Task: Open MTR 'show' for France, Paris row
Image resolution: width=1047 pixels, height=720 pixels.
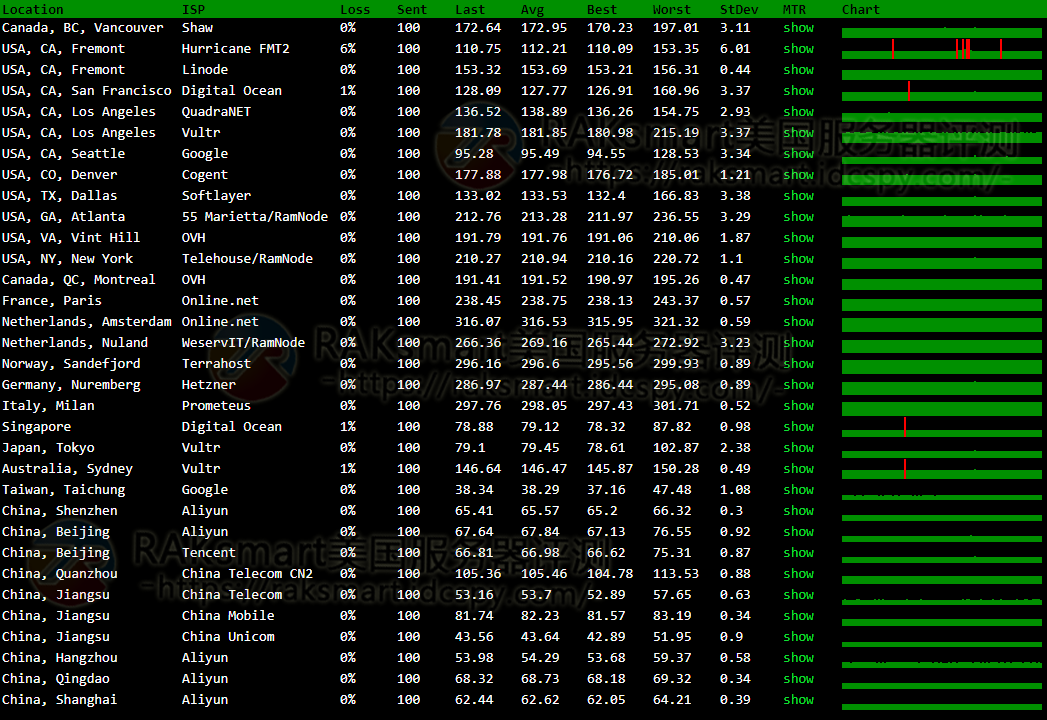Action: click(x=798, y=301)
